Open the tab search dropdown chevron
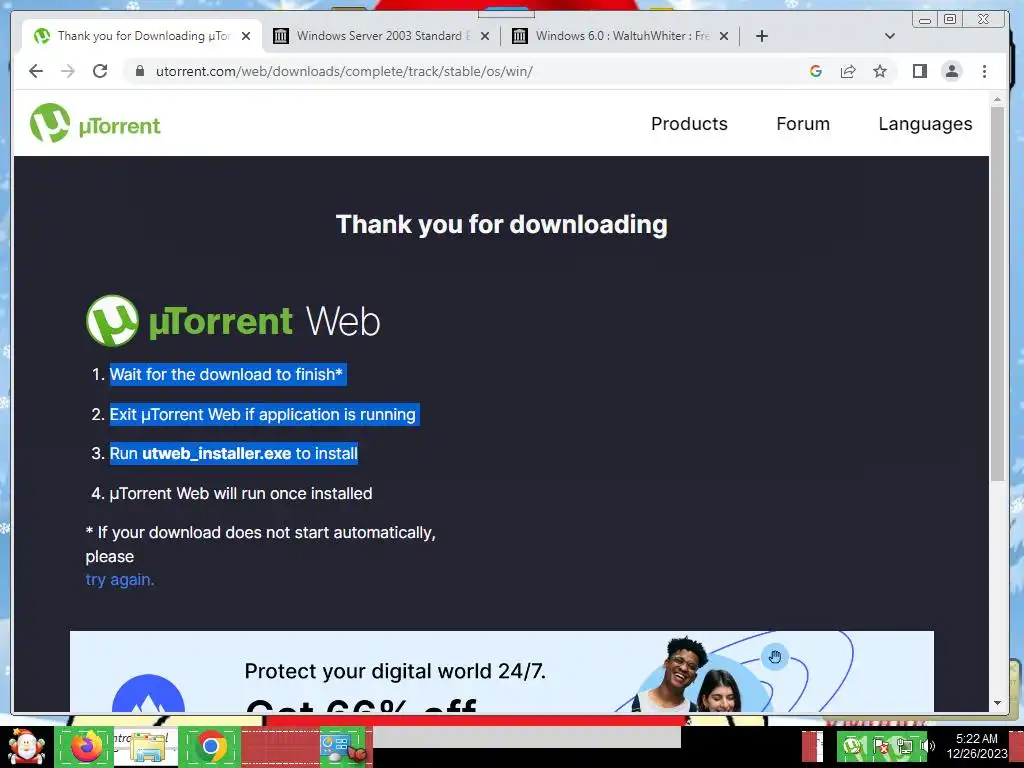The width and height of the screenshot is (1024, 768). click(889, 36)
